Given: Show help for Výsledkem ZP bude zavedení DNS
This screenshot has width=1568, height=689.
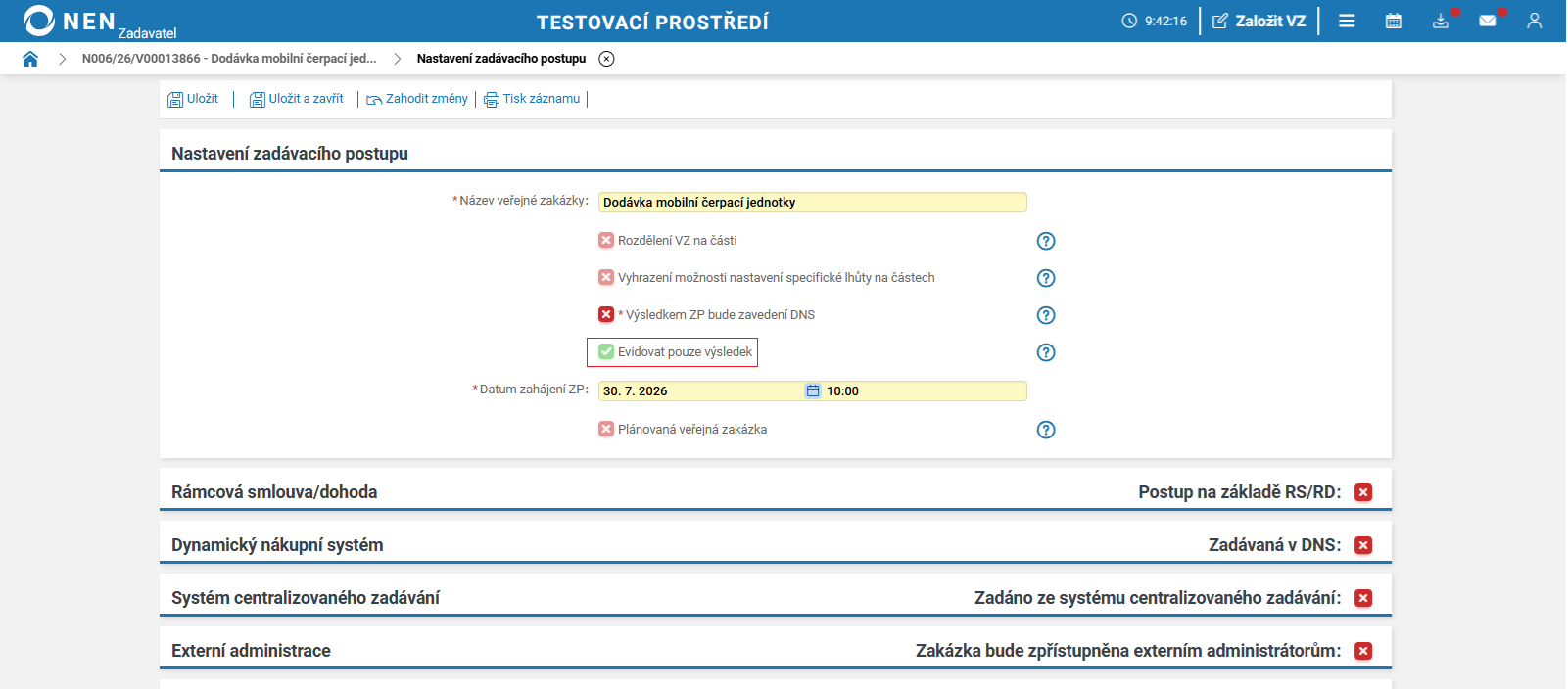Looking at the screenshot, I should pyautogui.click(x=1046, y=315).
